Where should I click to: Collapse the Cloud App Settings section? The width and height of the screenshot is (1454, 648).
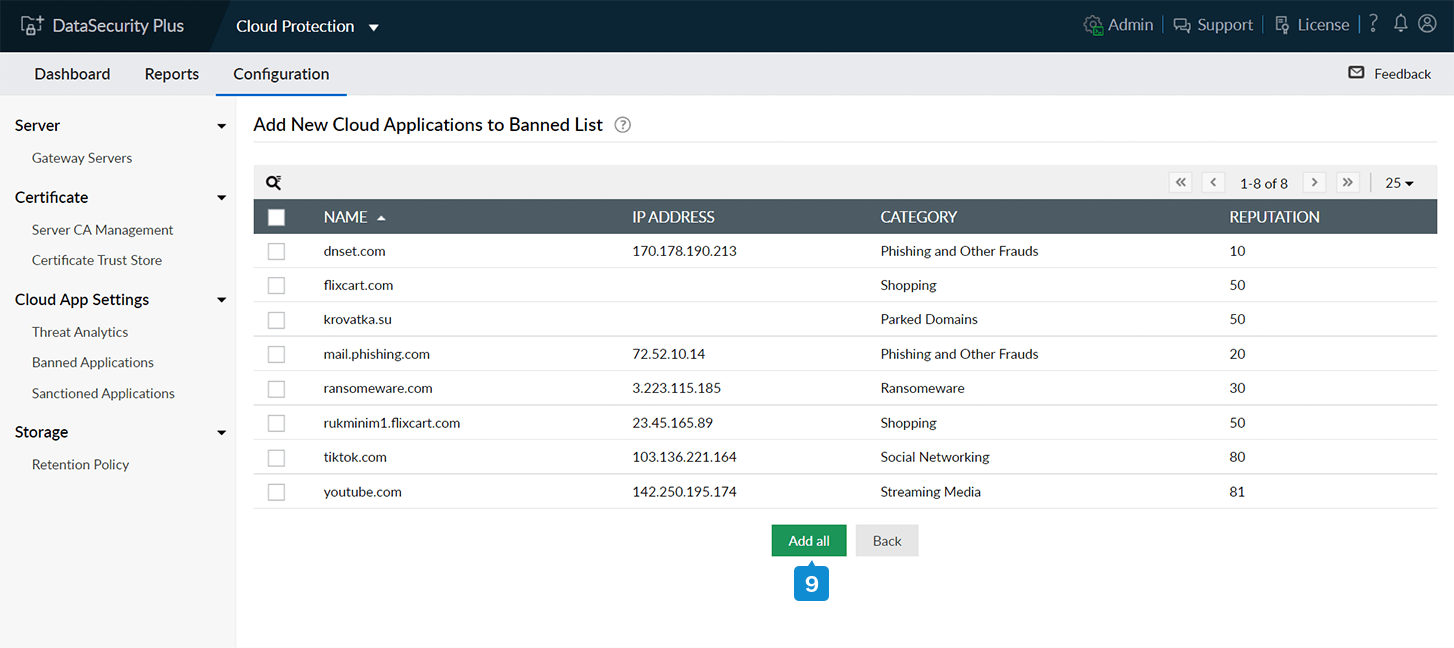[221, 300]
